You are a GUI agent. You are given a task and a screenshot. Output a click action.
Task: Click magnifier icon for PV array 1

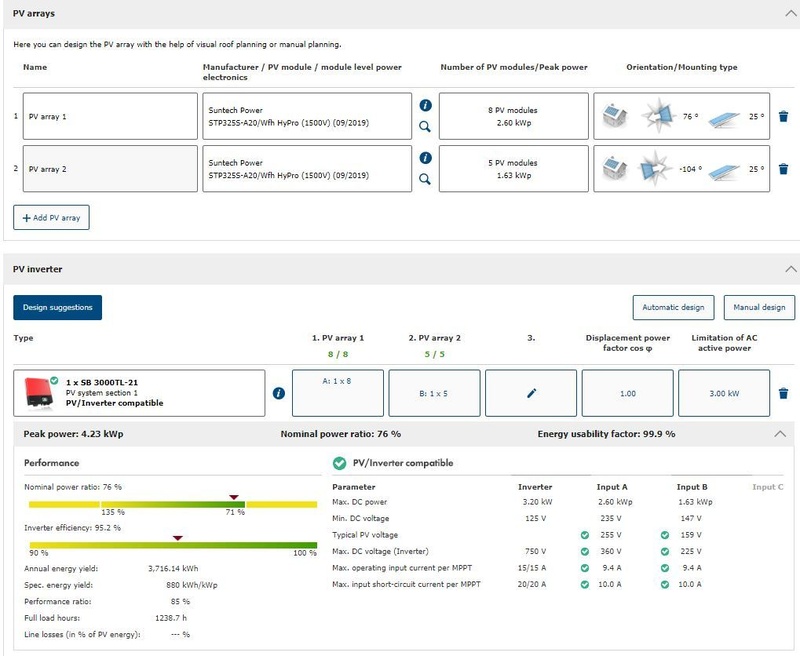pyautogui.click(x=425, y=127)
